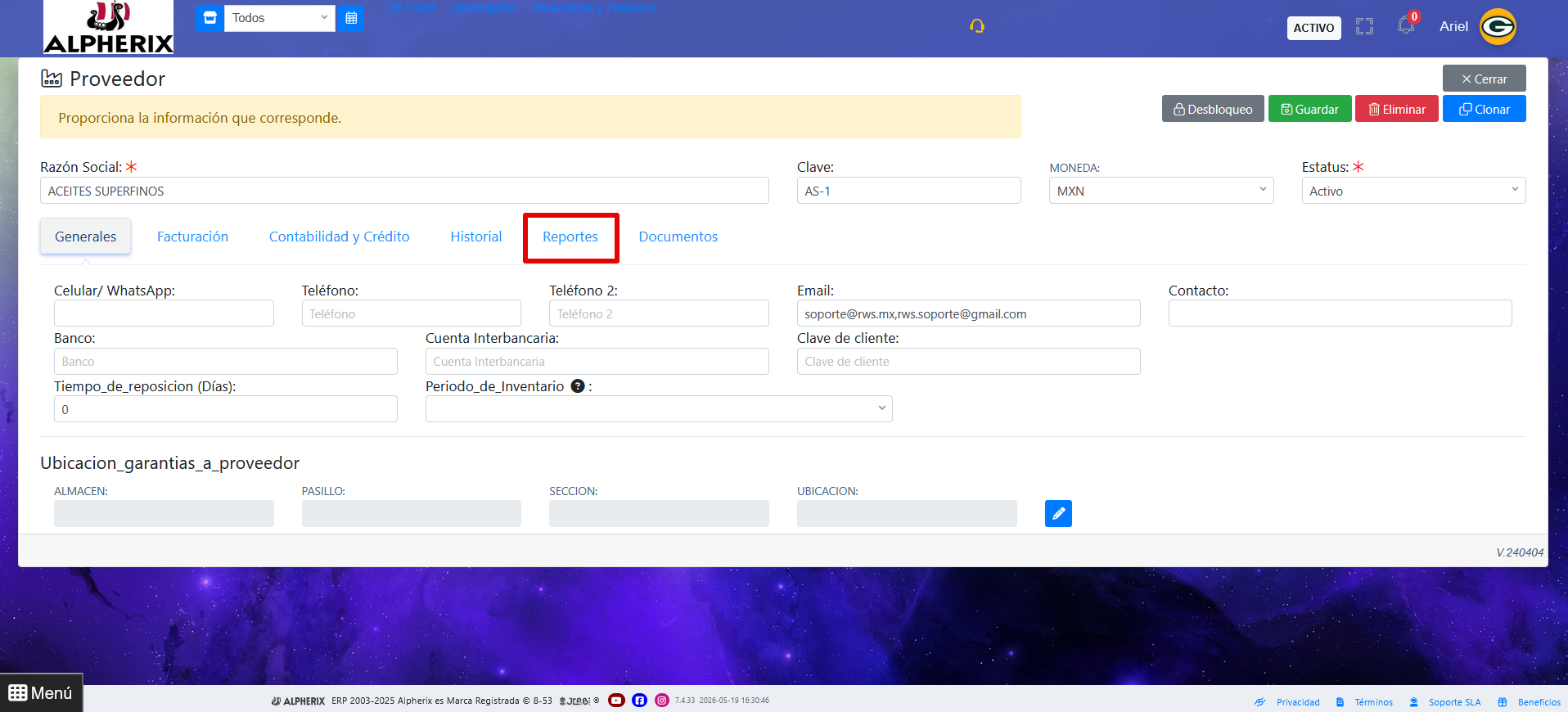Open the Facebook icon in the footer
The image size is (1568, 712).
[x=639, y=701]
